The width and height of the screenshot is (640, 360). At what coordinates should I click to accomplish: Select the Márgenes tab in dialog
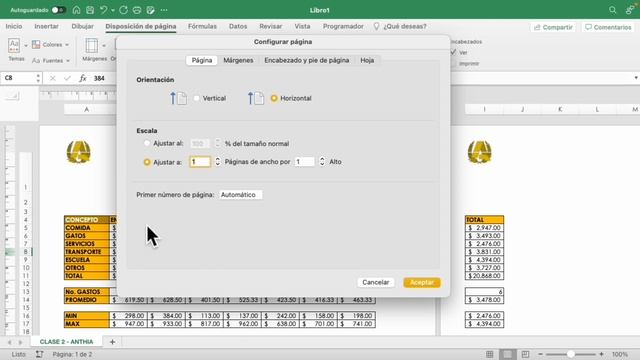click(238, 60)
